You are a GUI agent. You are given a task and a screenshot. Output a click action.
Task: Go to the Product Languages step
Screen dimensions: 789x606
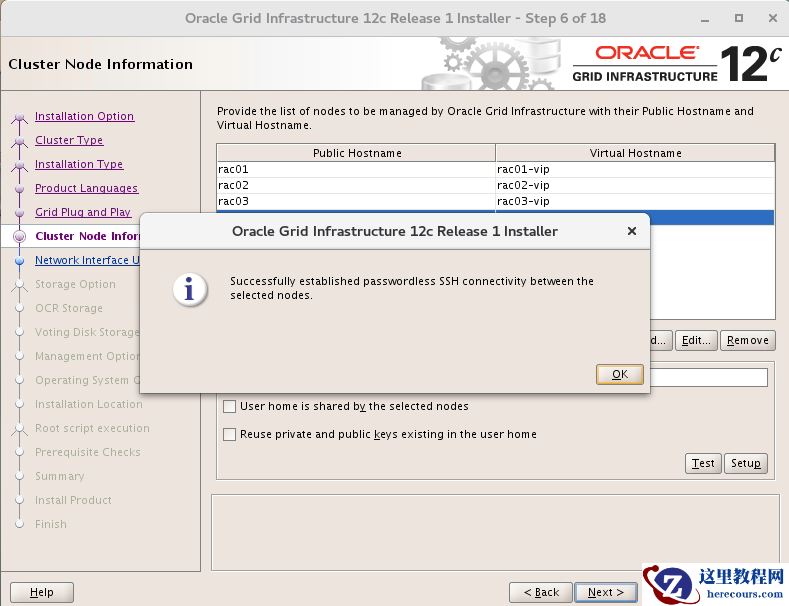[x=87, y=188]
